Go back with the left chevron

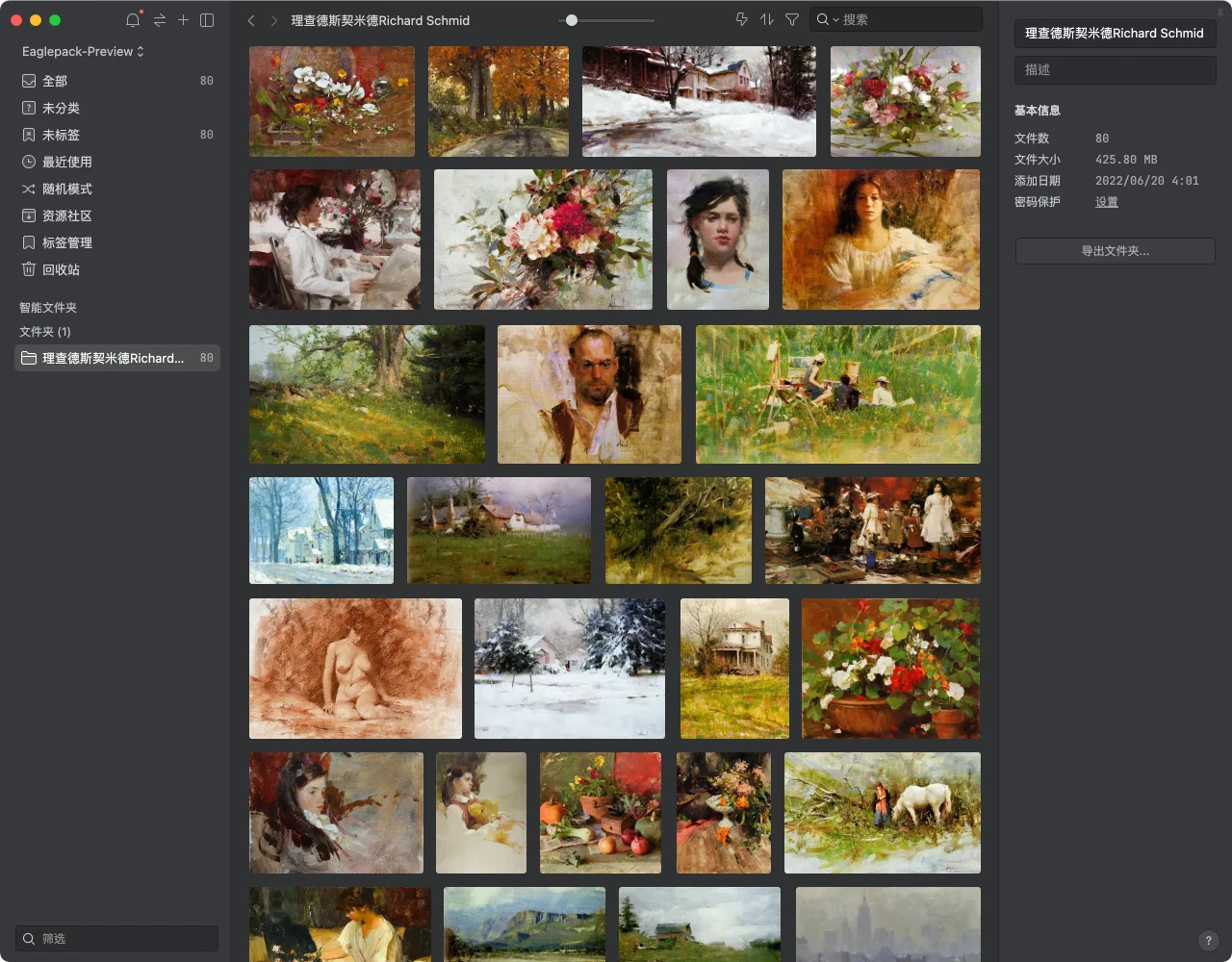tap(251, 20)
